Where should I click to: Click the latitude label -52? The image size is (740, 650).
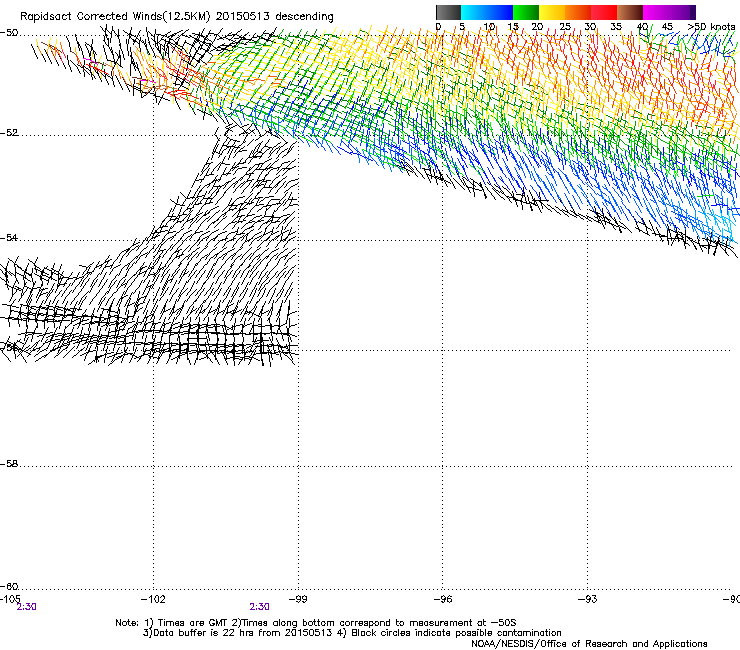point(9,133)
